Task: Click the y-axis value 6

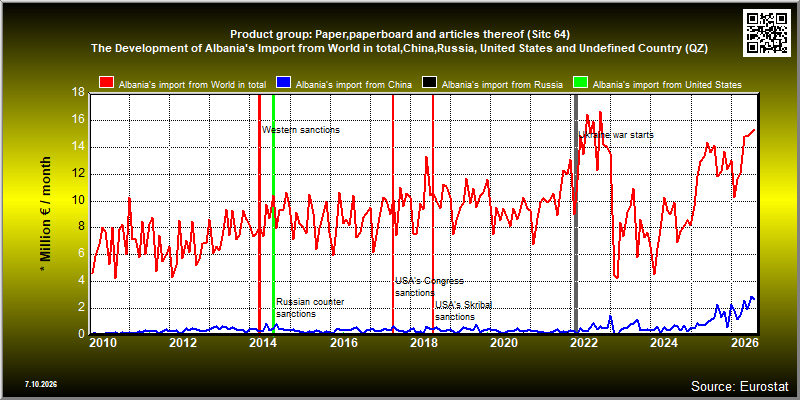Action: coord(82,255)
